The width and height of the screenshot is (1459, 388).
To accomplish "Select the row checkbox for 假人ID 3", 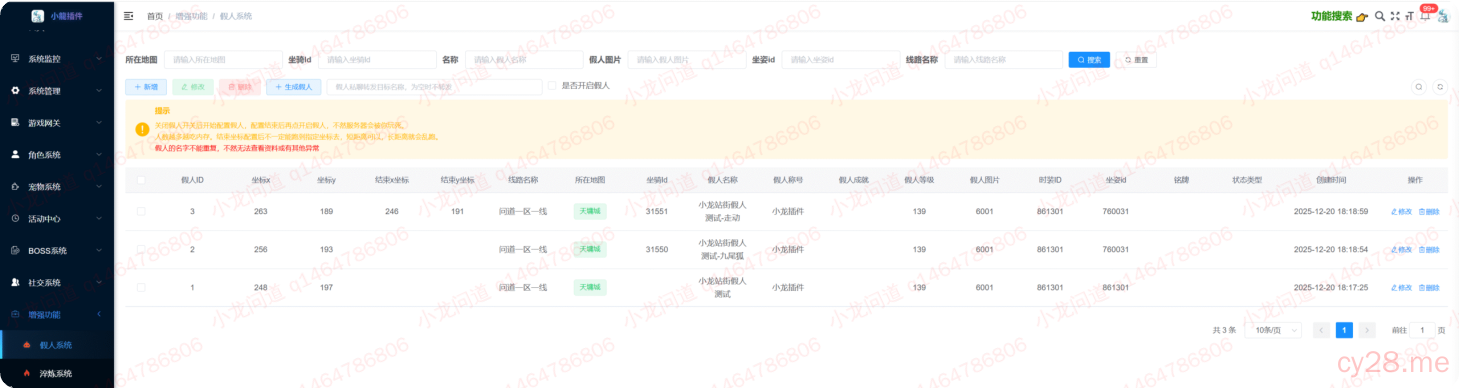I will pos(141,211).
